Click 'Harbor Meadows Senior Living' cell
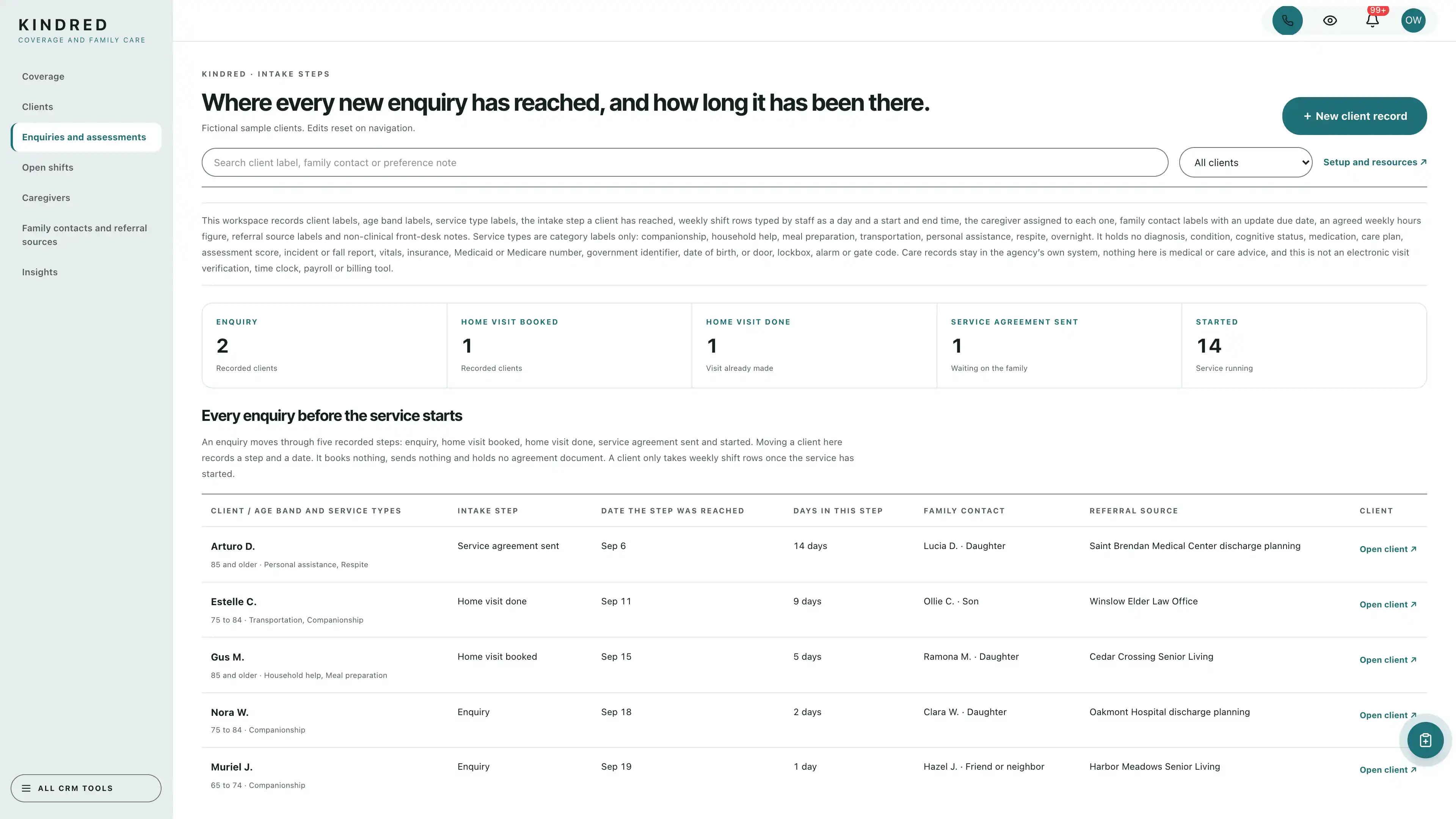The width and height of the screenshot is (1456, 819). point(1154,767)
